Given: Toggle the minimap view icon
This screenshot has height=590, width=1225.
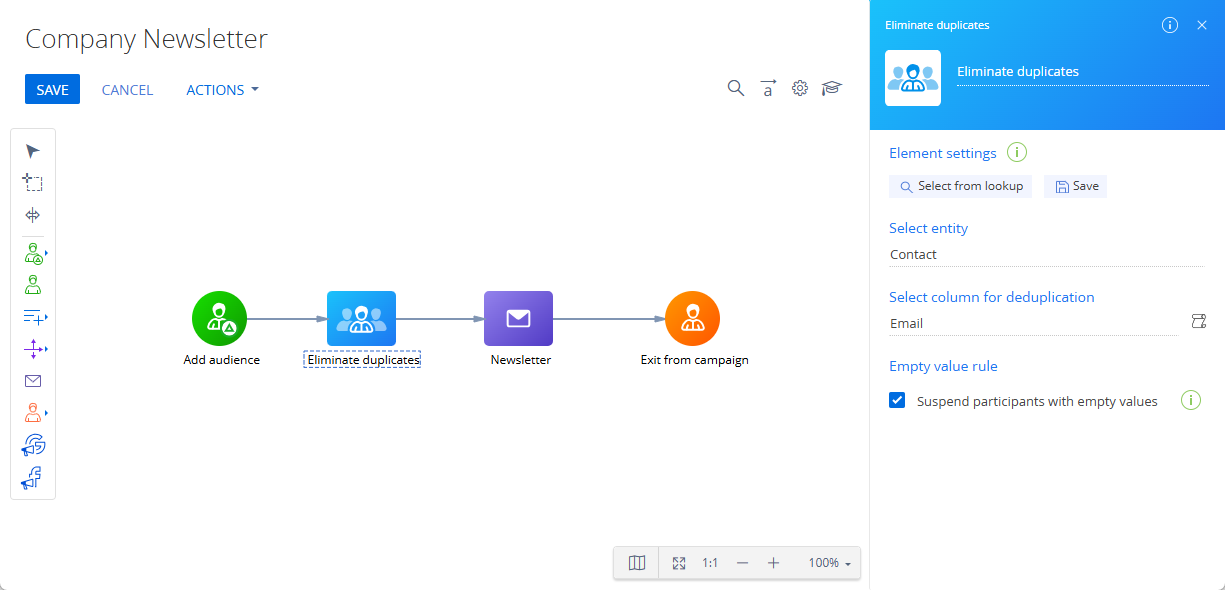Looking at the screenshot, I should point(637,563).
